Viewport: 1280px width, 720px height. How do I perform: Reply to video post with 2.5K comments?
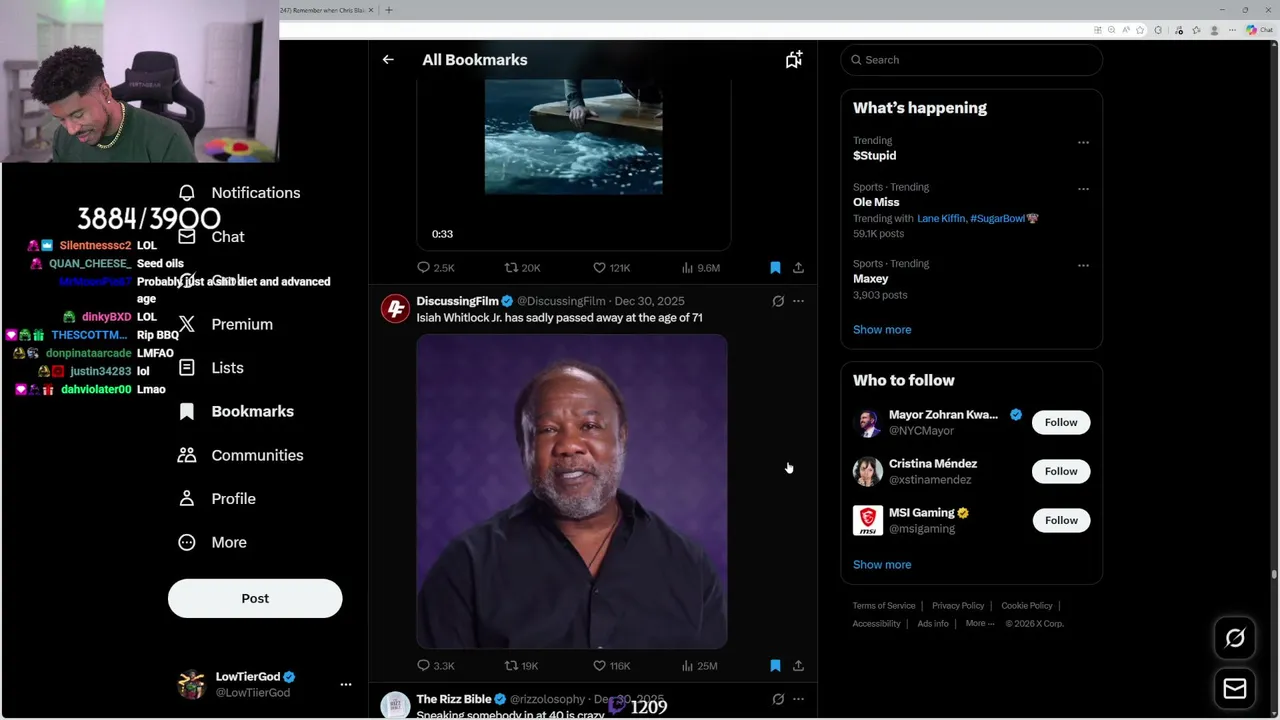pos(436,268)
